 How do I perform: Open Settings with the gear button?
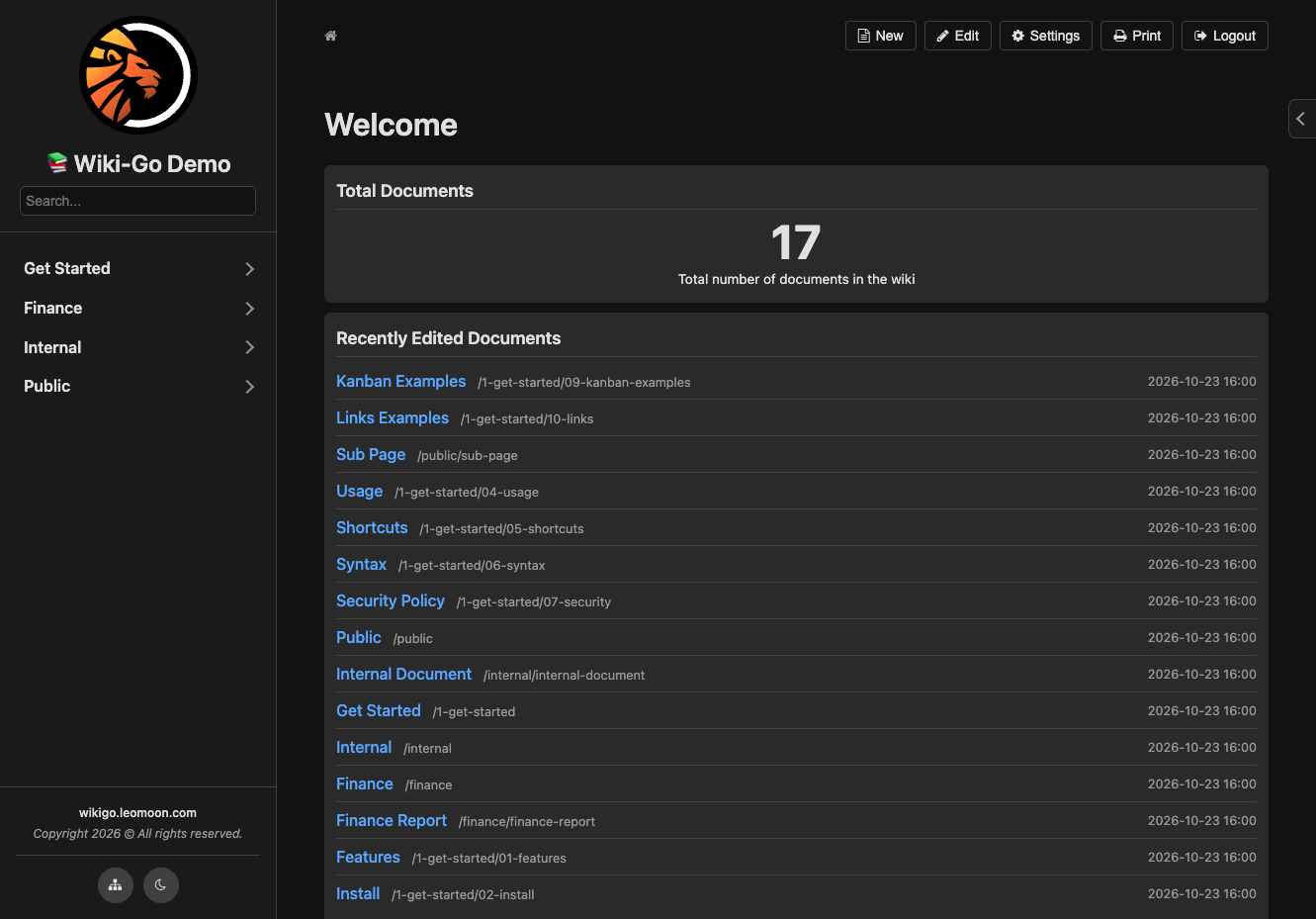1046,36
